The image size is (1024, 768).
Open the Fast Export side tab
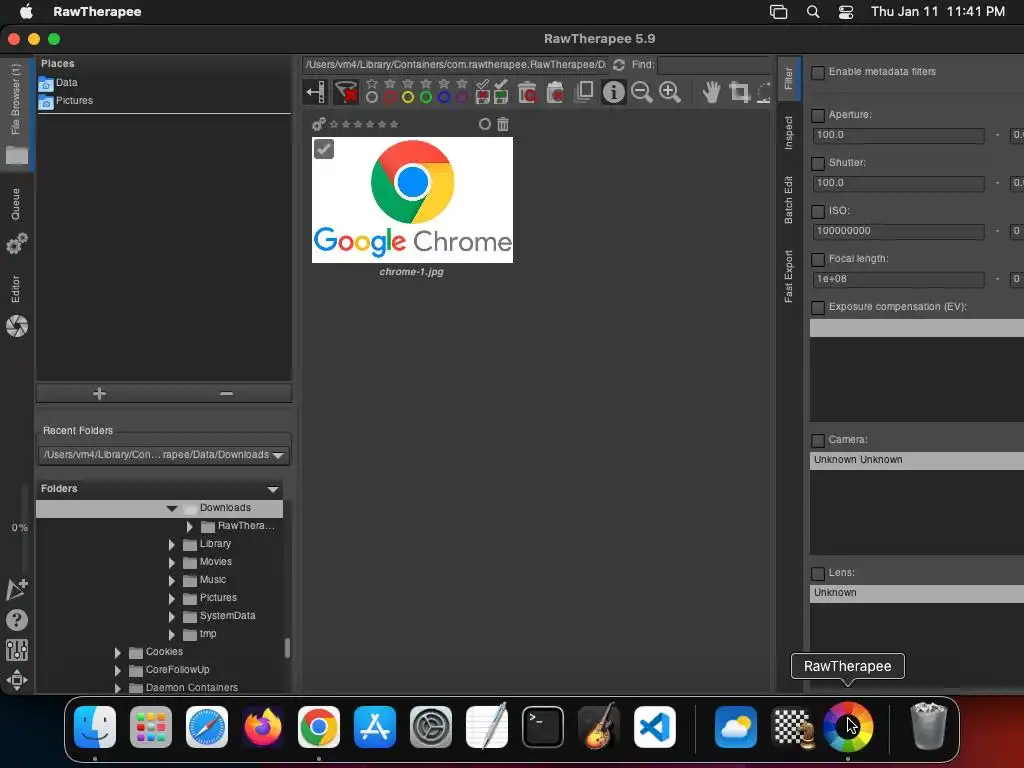point(789,276)
